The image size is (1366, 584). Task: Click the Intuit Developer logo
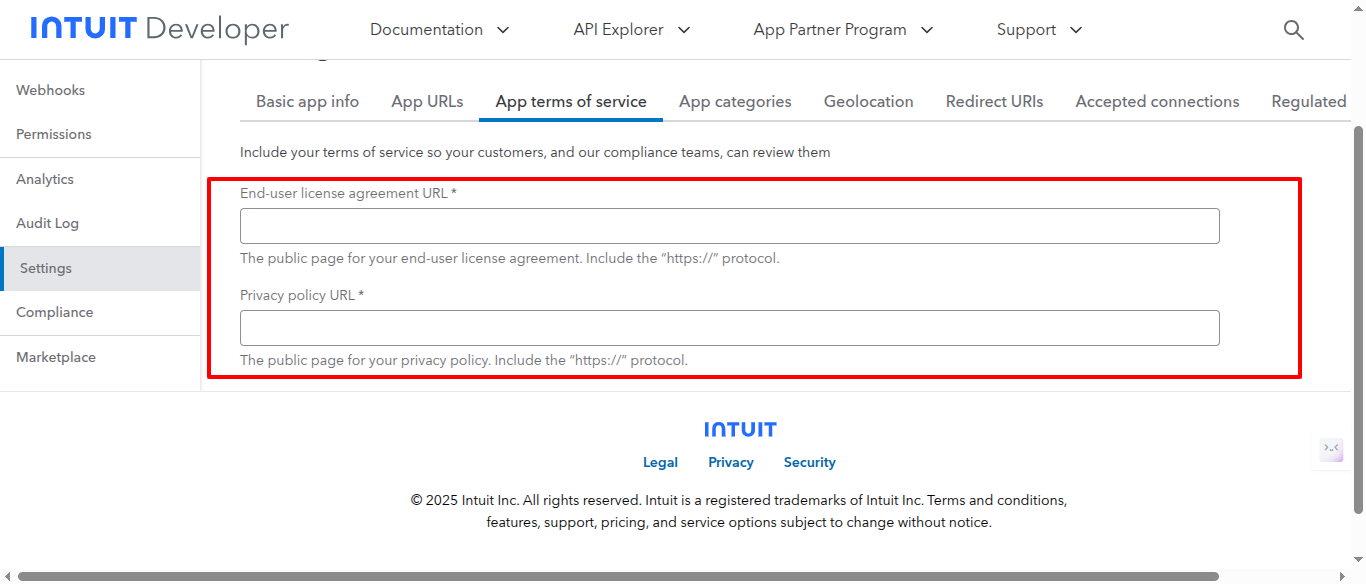[160, 29]
